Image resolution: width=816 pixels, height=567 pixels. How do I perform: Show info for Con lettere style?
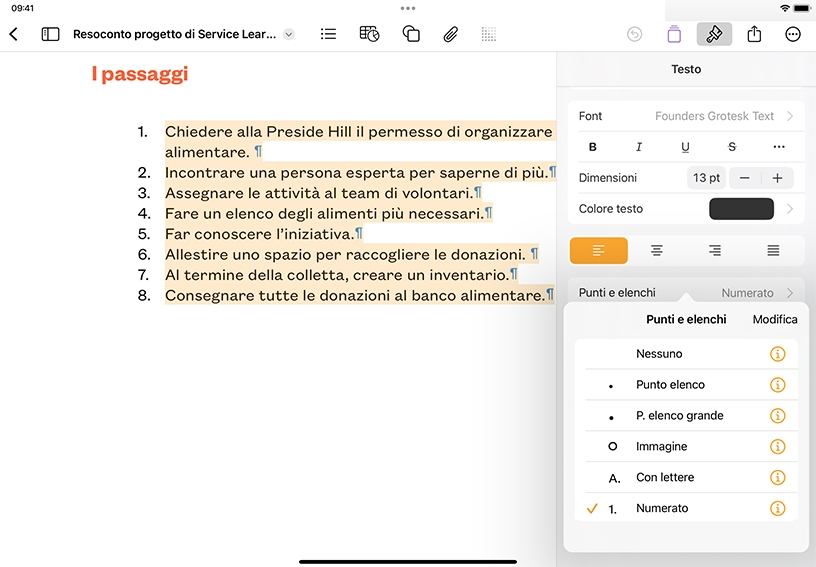(777, 478)
